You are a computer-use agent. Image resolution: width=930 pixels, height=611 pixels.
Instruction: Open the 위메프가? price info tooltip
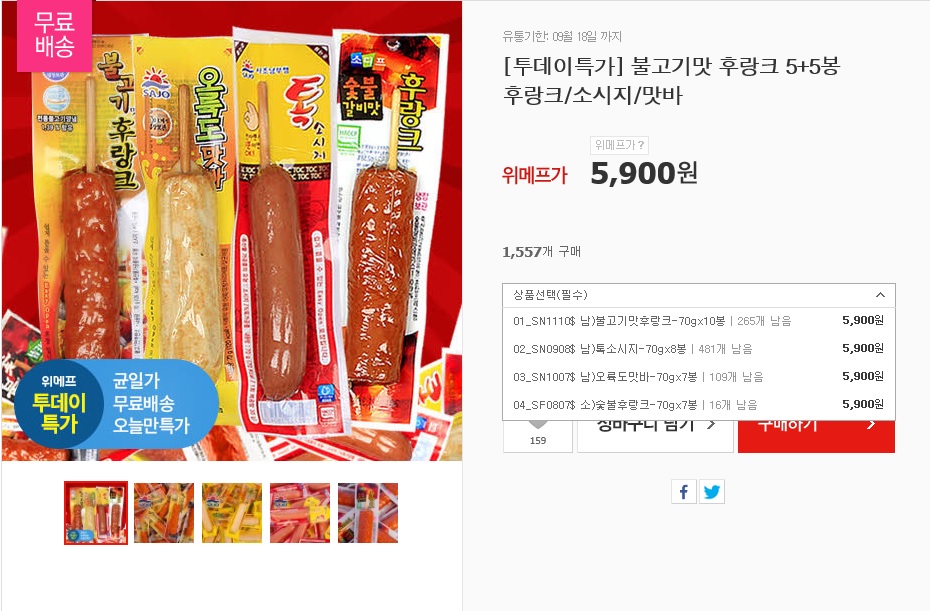pos(619,145)
